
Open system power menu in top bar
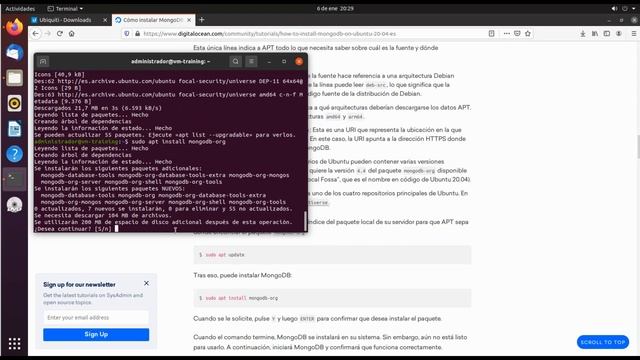[624, 8]
